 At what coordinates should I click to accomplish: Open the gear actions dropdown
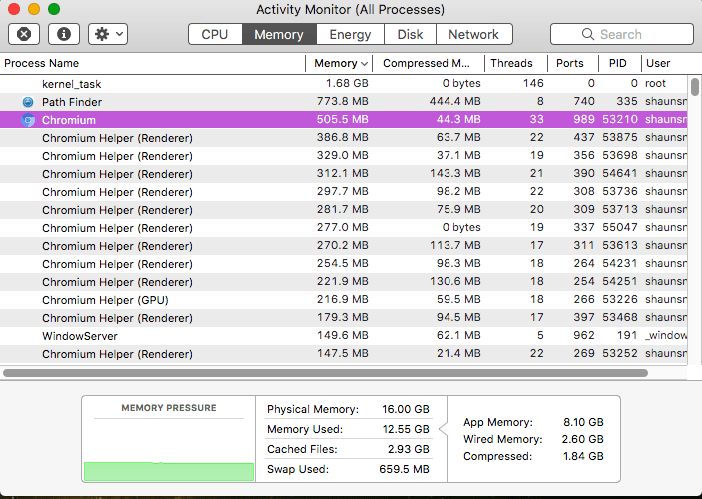(x=108, y=34)
